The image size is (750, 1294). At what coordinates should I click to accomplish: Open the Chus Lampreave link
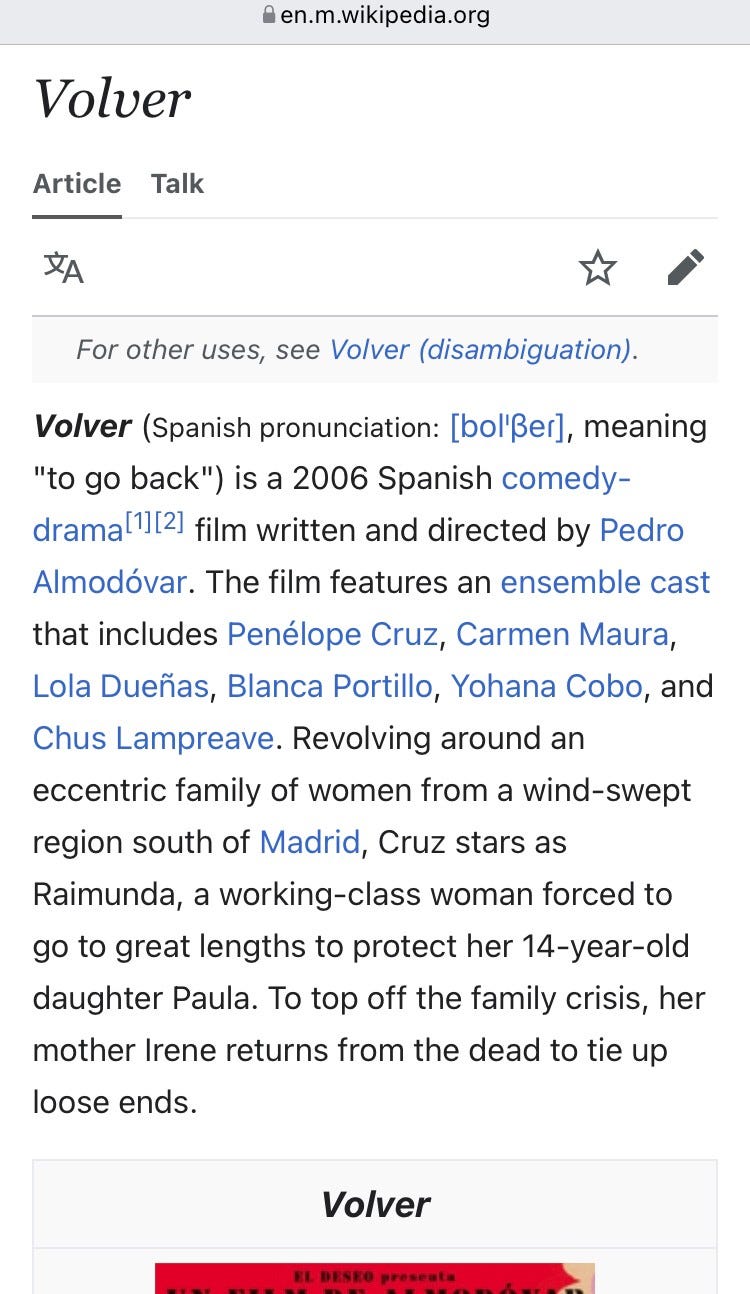click(x=153, y=738)
